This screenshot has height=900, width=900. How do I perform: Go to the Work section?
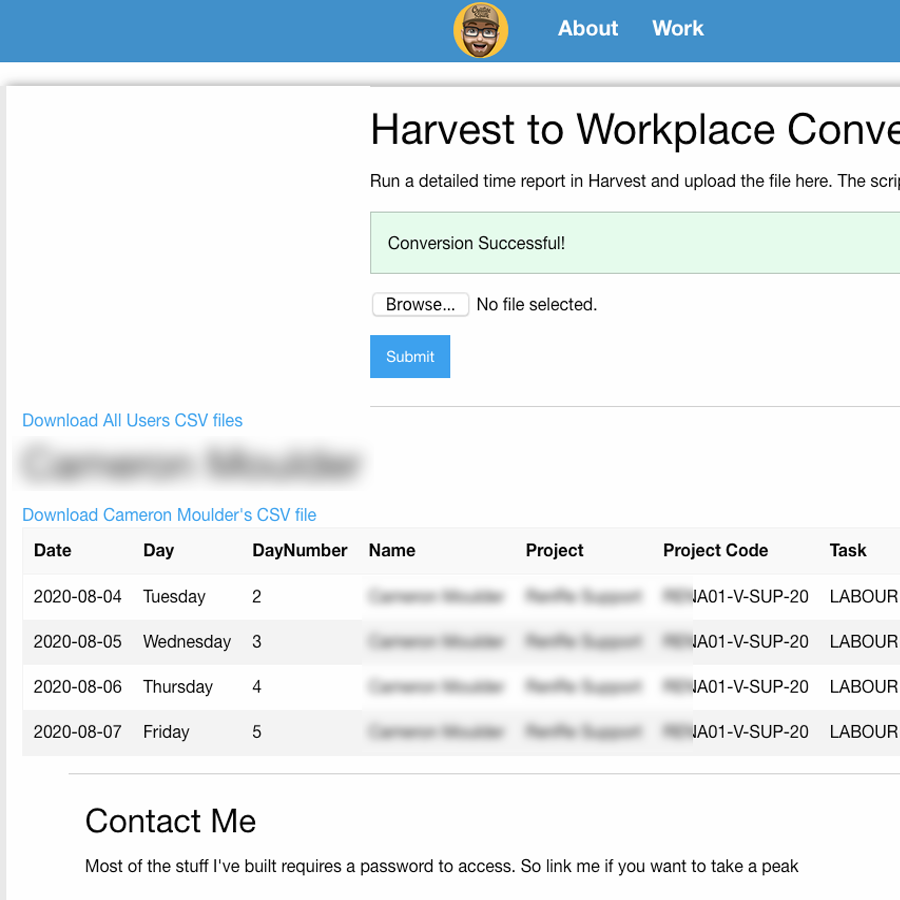[x=677, y=29]
